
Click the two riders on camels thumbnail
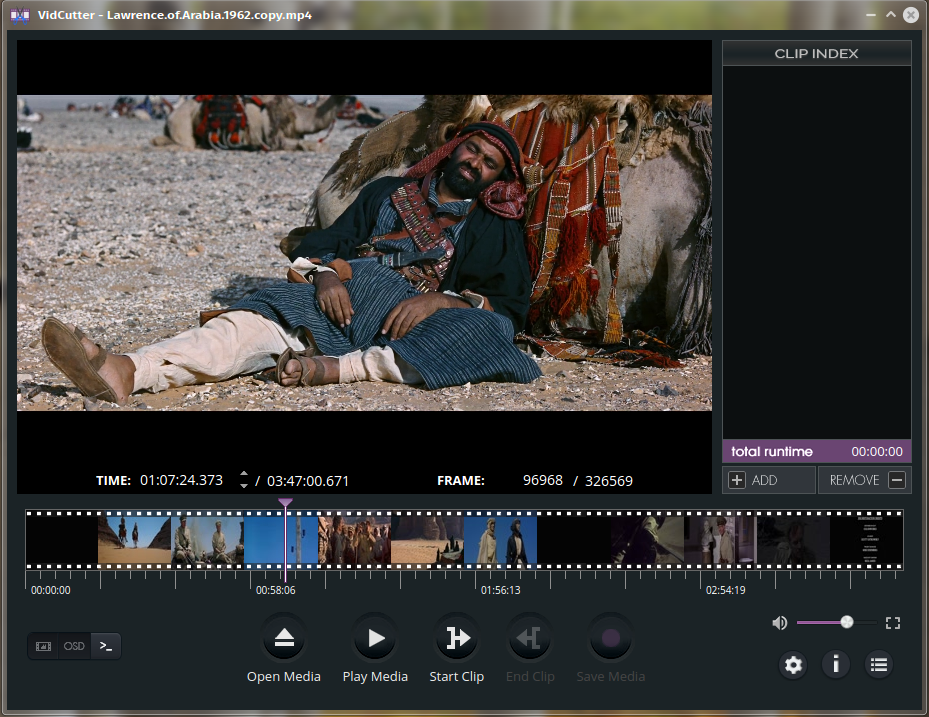134,539
